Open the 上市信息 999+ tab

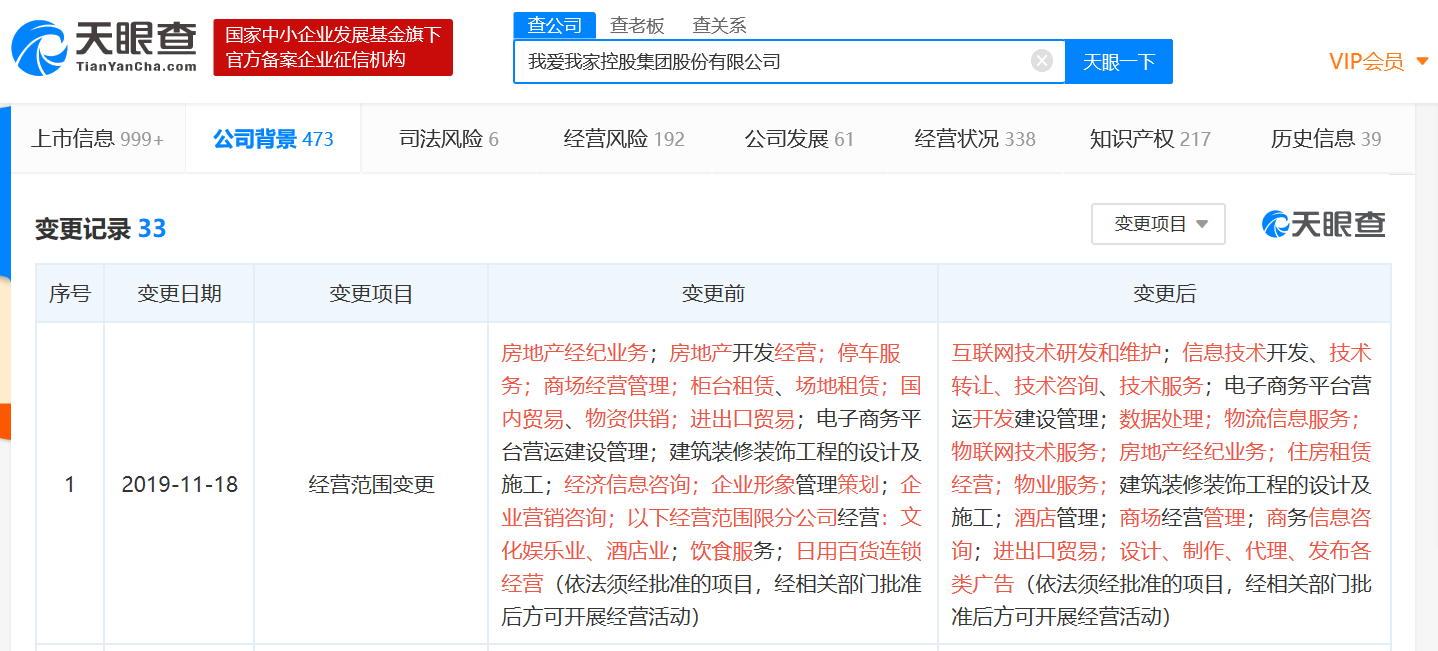tap(97, 139)
